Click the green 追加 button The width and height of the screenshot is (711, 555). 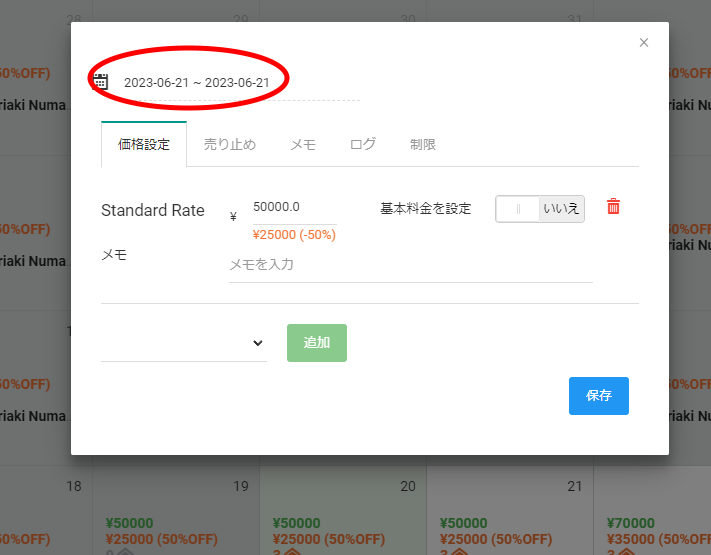click(316, 342)
